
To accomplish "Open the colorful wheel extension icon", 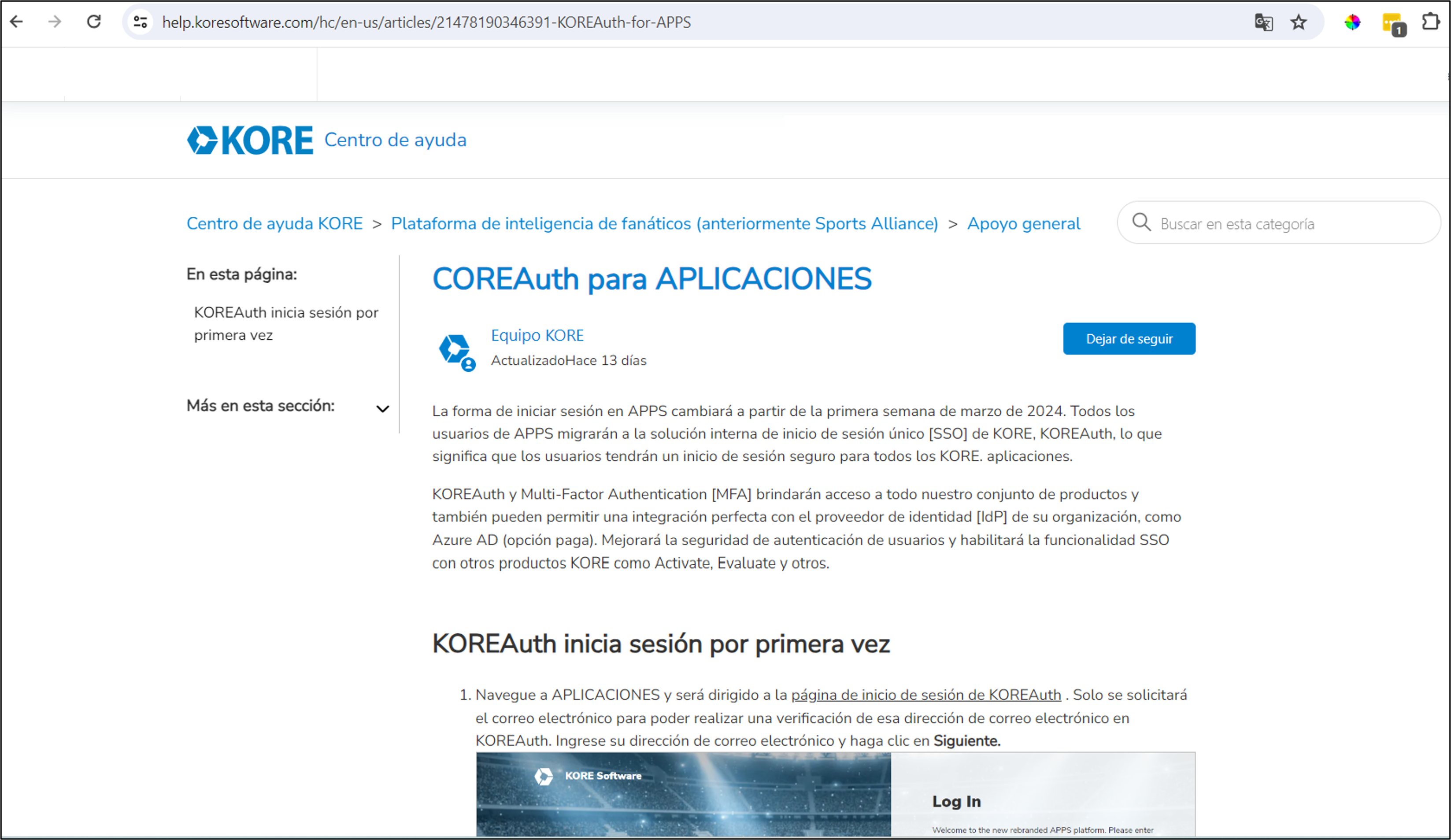I will 1352,22.
